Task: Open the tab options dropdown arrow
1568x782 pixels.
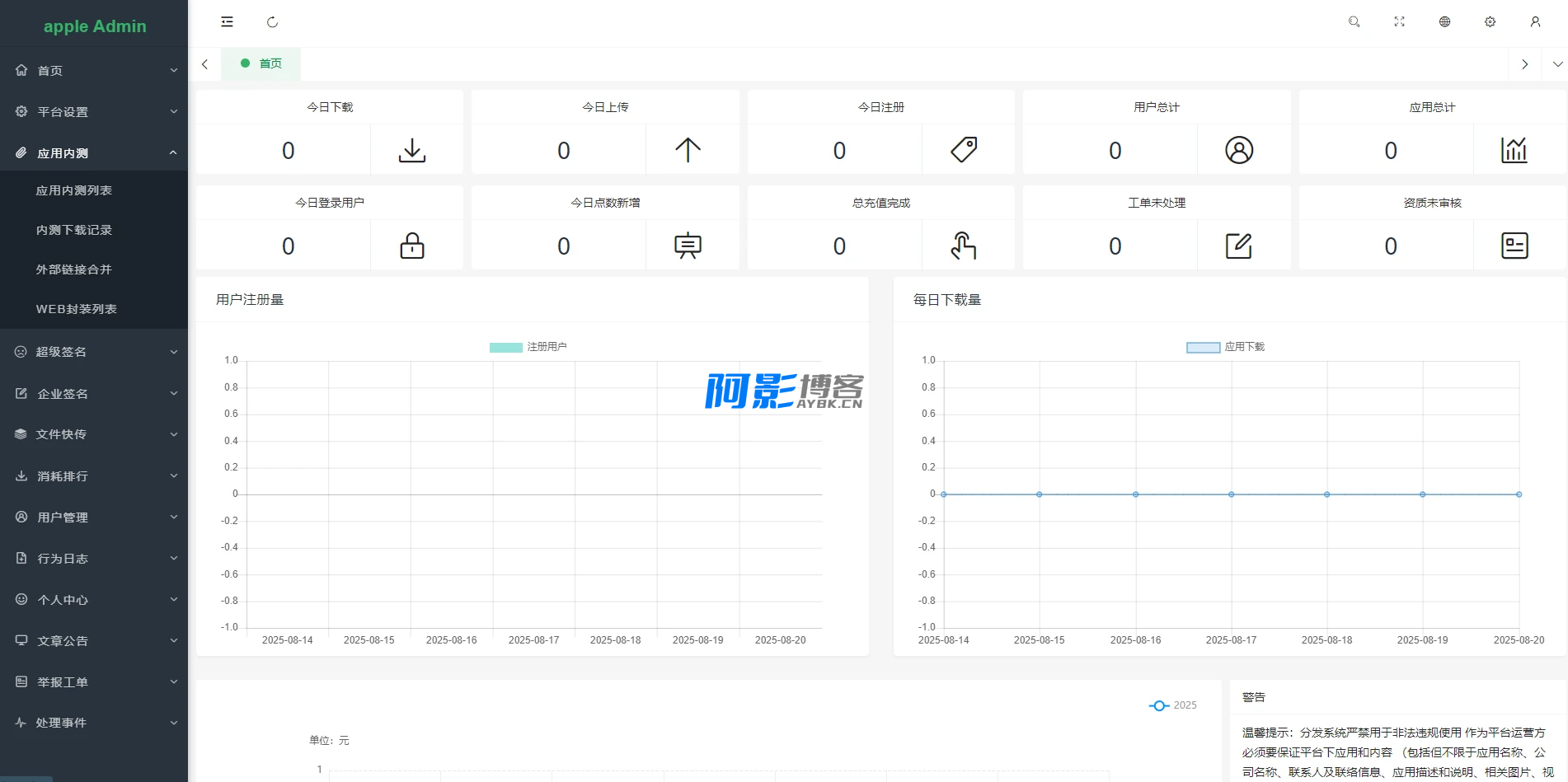Action: pyautogui.click(x=1557, y=64)
